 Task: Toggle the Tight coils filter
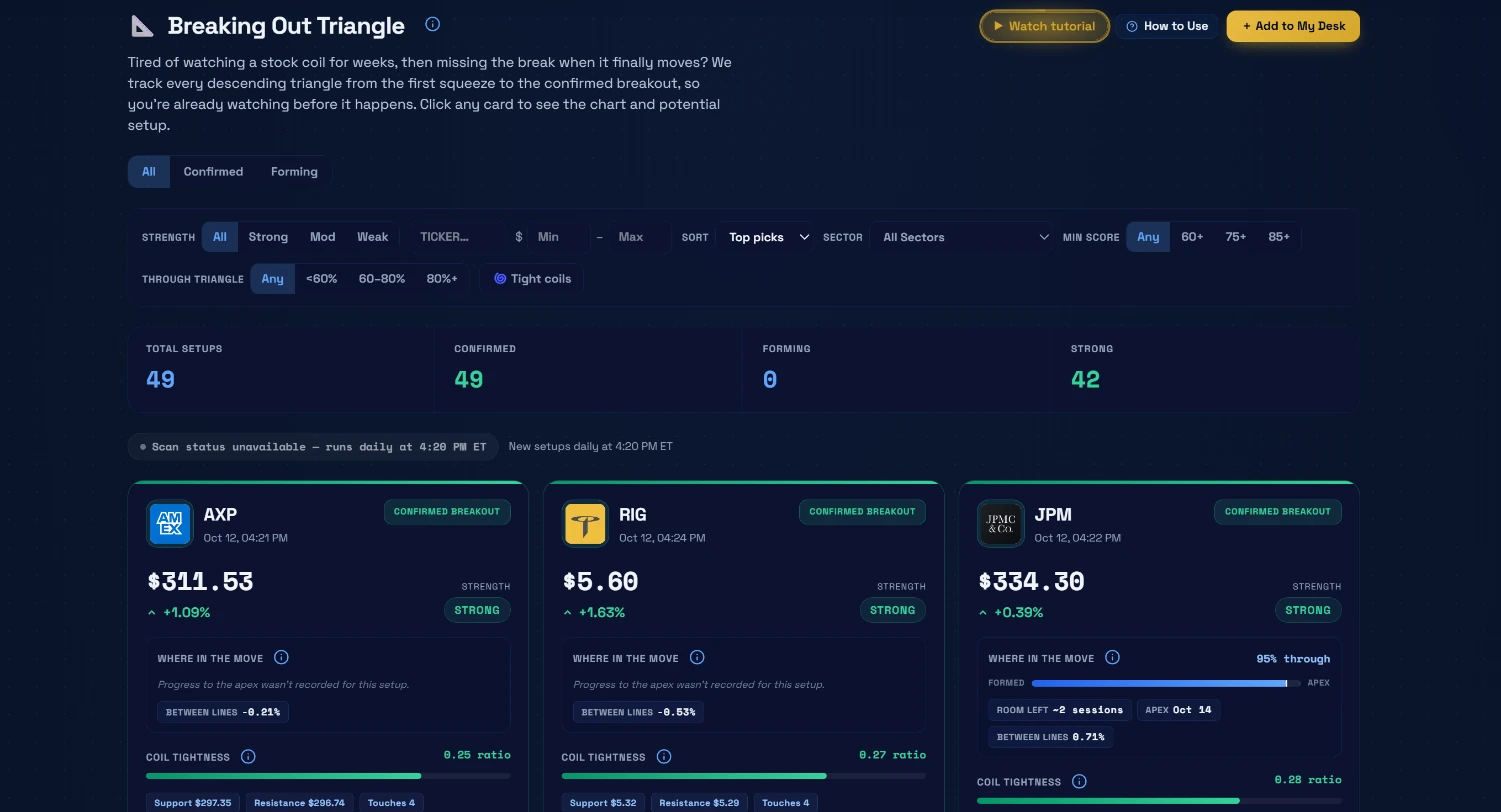(532, 279)
